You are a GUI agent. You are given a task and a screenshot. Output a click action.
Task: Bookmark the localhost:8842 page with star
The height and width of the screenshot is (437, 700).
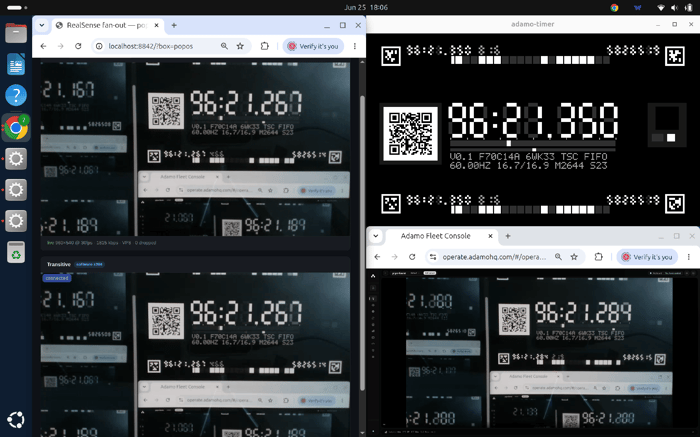coord(240,46)
